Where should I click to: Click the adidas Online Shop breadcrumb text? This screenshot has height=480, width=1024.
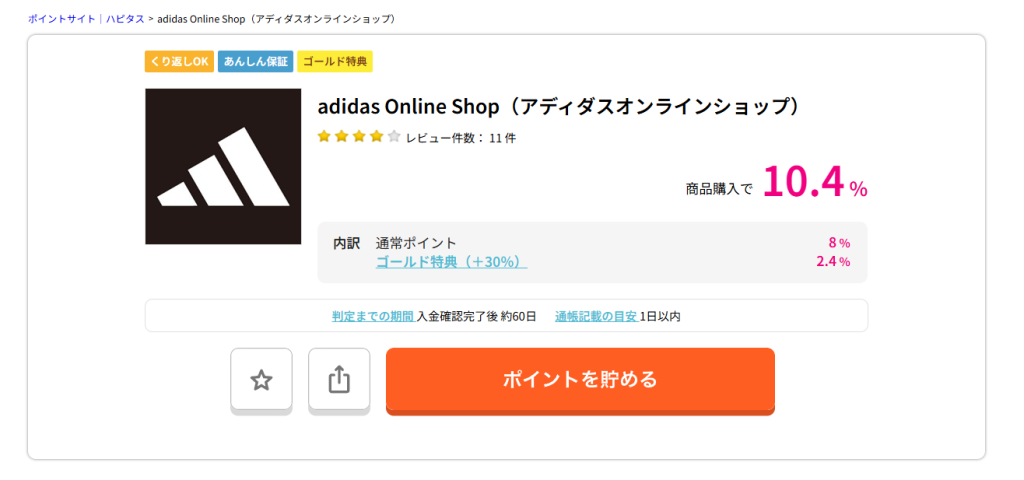[x=277, y=18]
